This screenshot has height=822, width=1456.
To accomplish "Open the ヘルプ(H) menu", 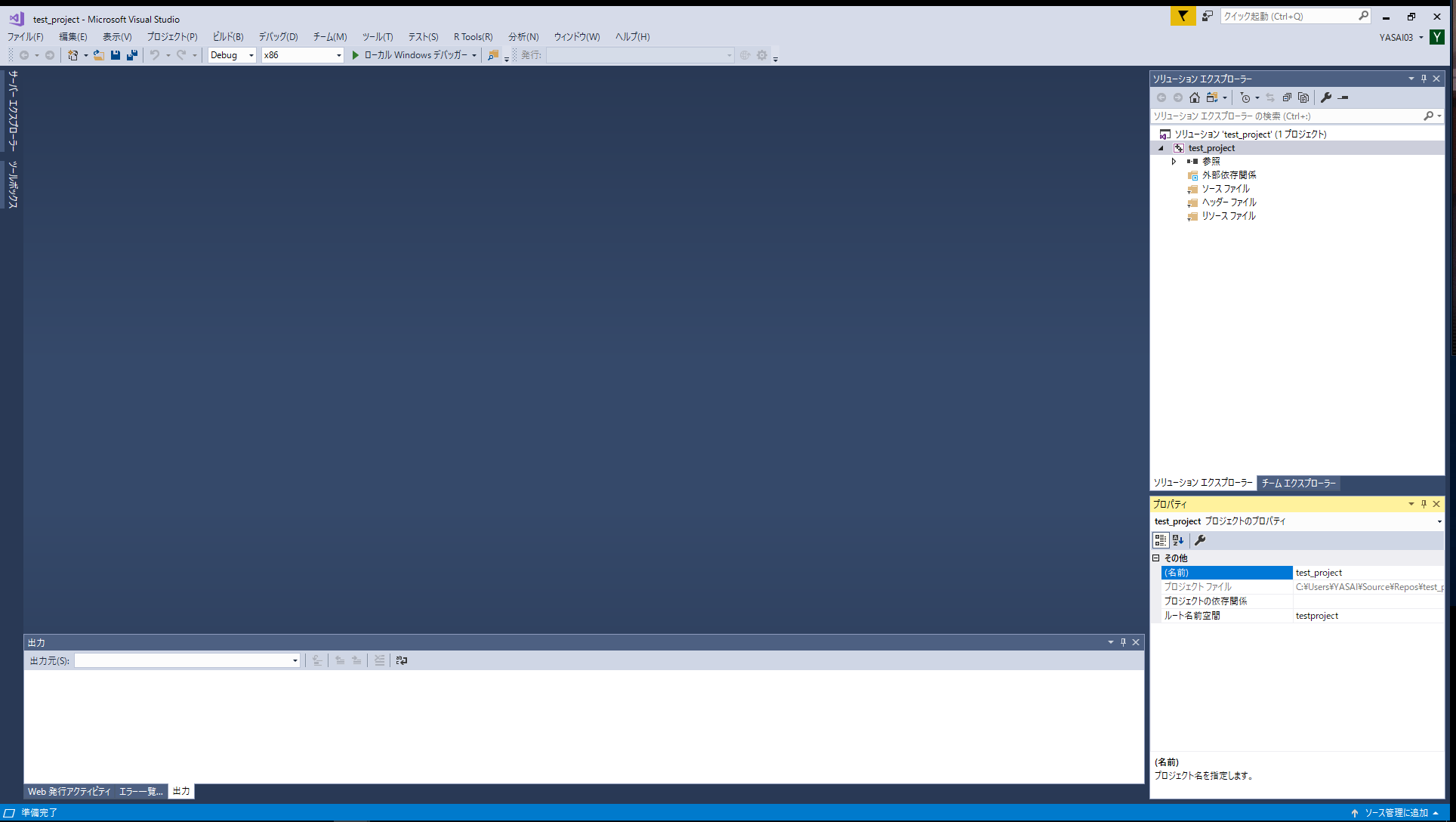I will pyautogui.click(x=633, y=37).
